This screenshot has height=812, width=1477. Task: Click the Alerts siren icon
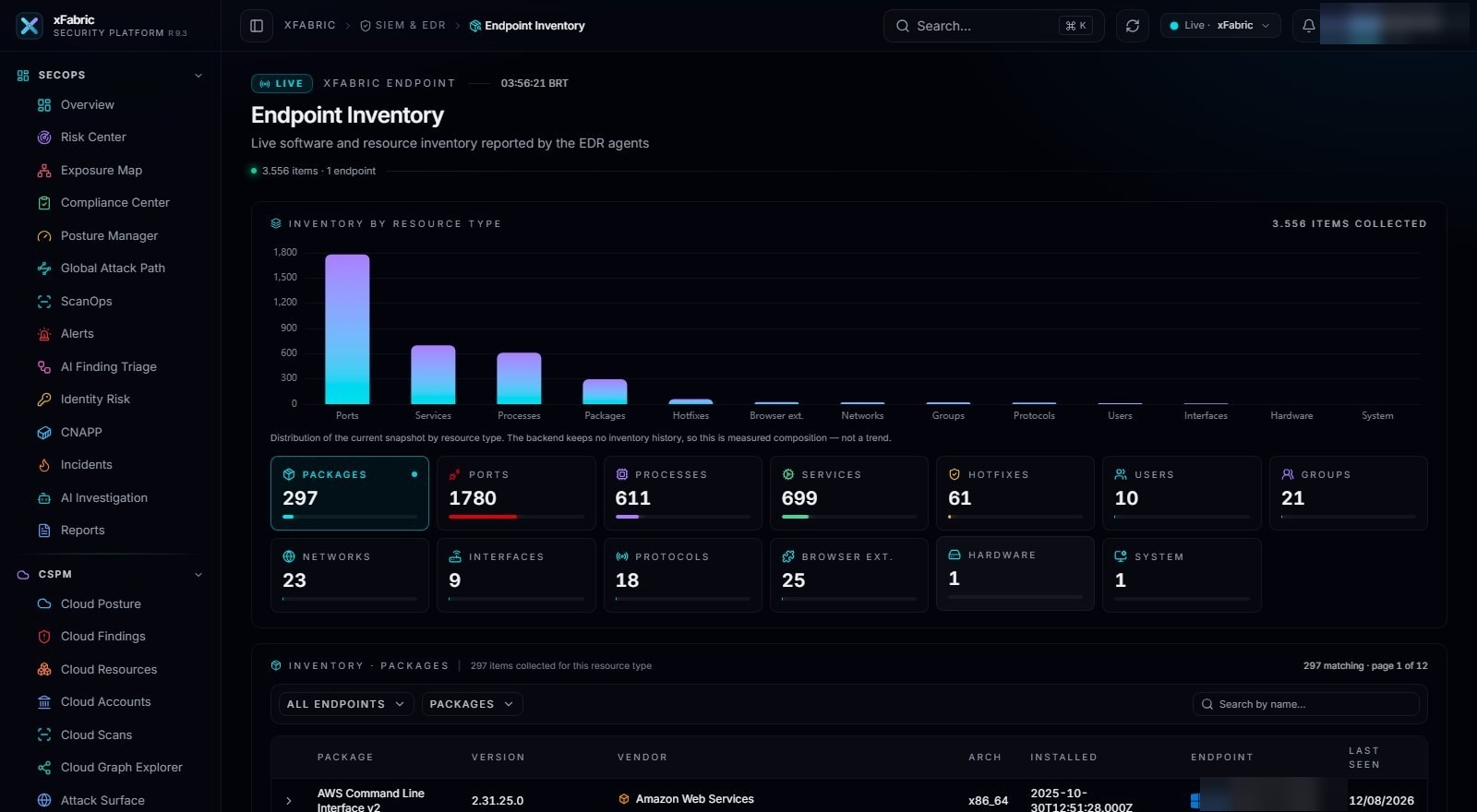point(44,334)
